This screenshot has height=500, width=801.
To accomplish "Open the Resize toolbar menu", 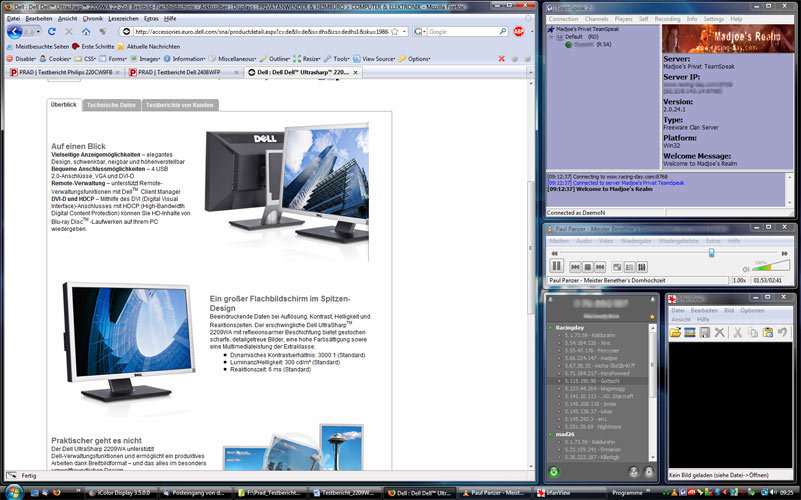I will pos(307,59).
